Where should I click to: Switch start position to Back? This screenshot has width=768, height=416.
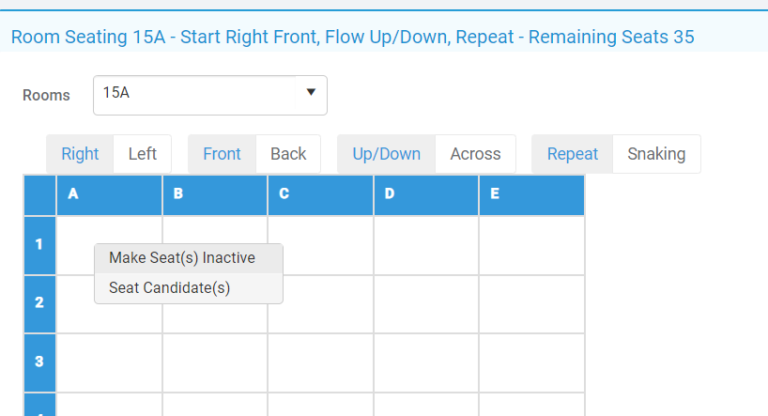click(288, 154)
